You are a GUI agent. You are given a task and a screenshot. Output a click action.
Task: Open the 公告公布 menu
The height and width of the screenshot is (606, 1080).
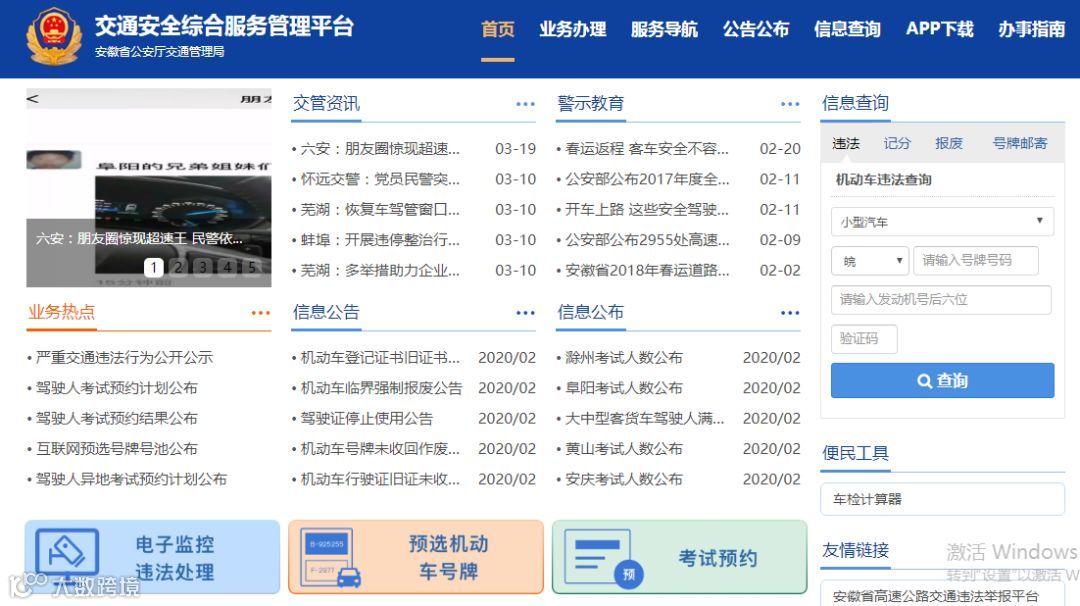tap(756, 29)
